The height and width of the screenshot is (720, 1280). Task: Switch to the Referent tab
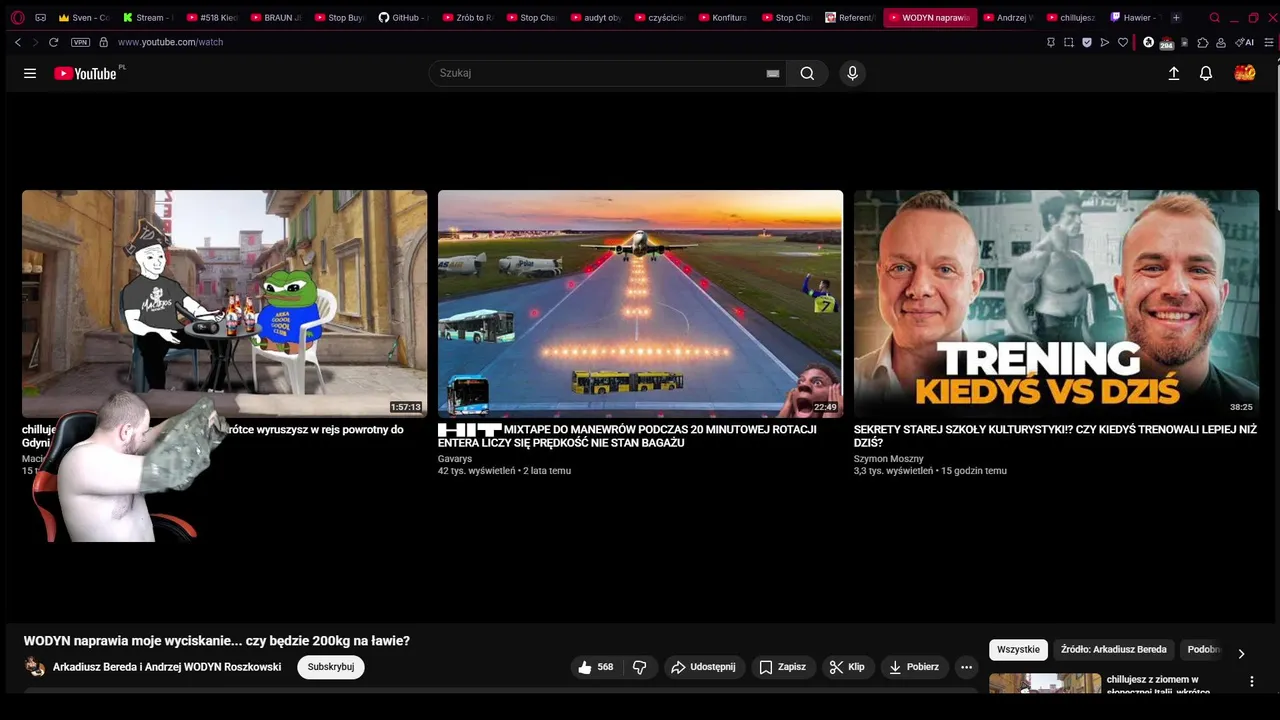coord(851,17)
